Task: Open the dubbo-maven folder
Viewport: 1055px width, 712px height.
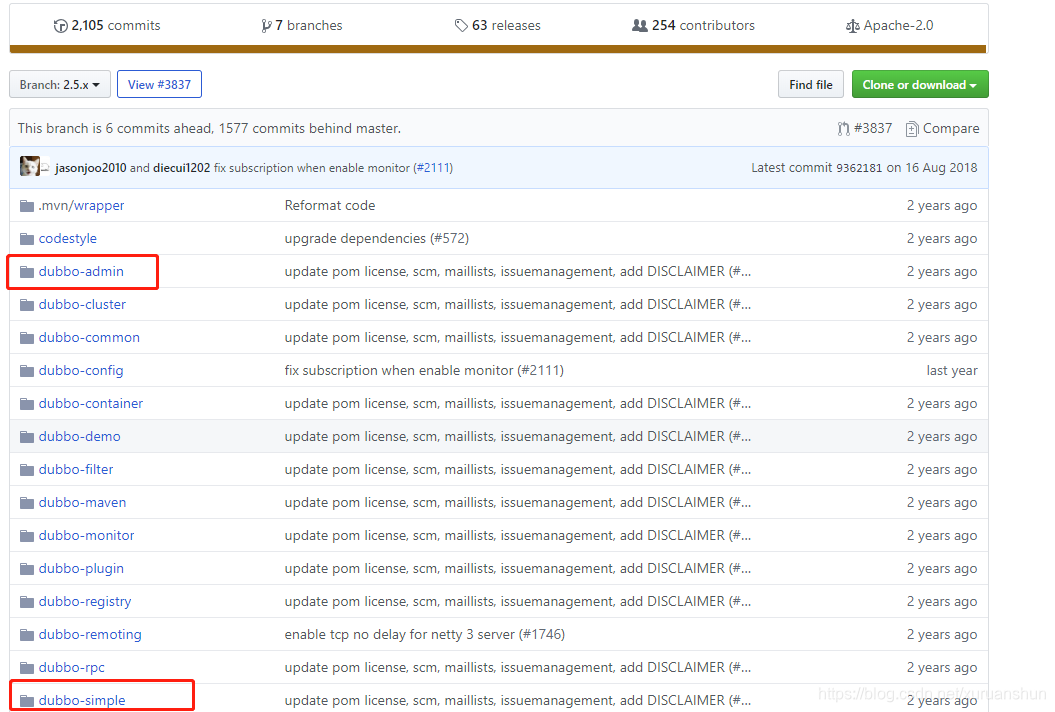Action: (82, 502)
